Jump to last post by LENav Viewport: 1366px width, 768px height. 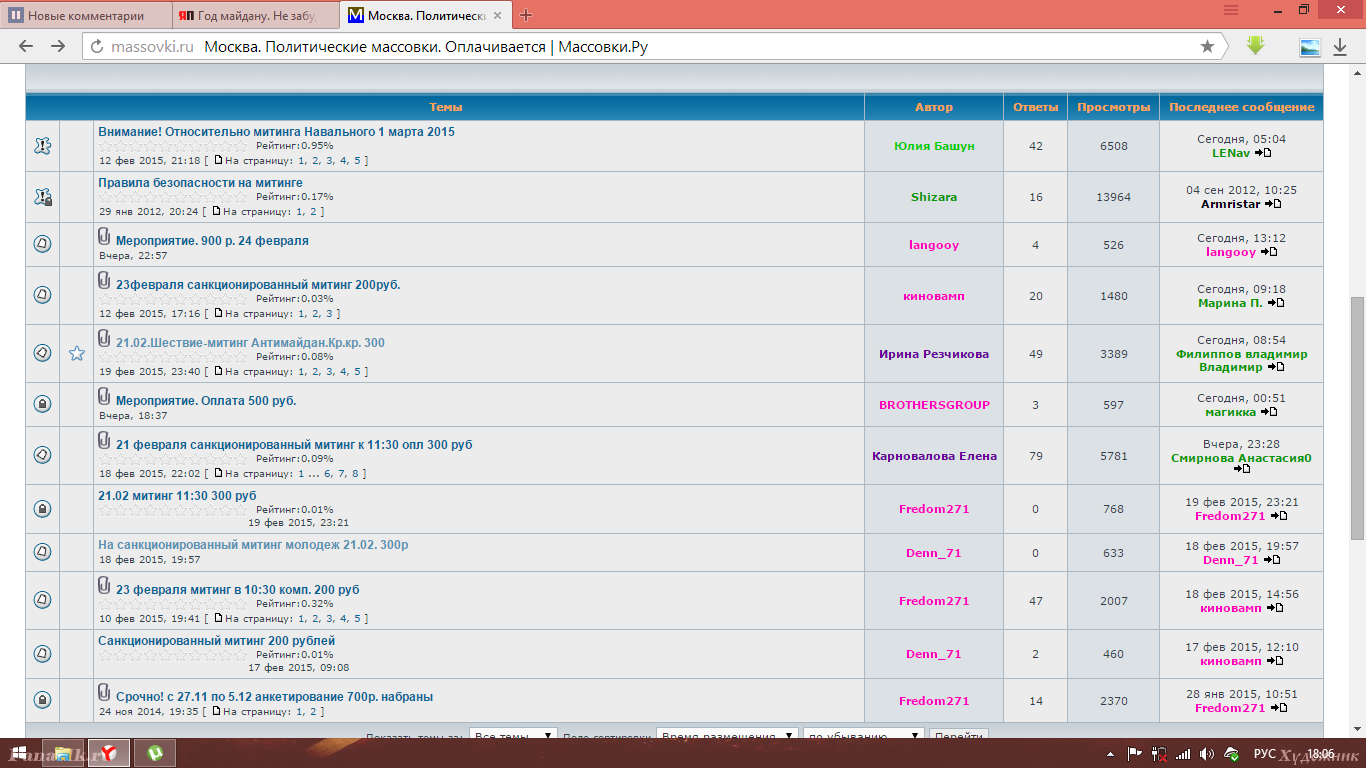1264,153
